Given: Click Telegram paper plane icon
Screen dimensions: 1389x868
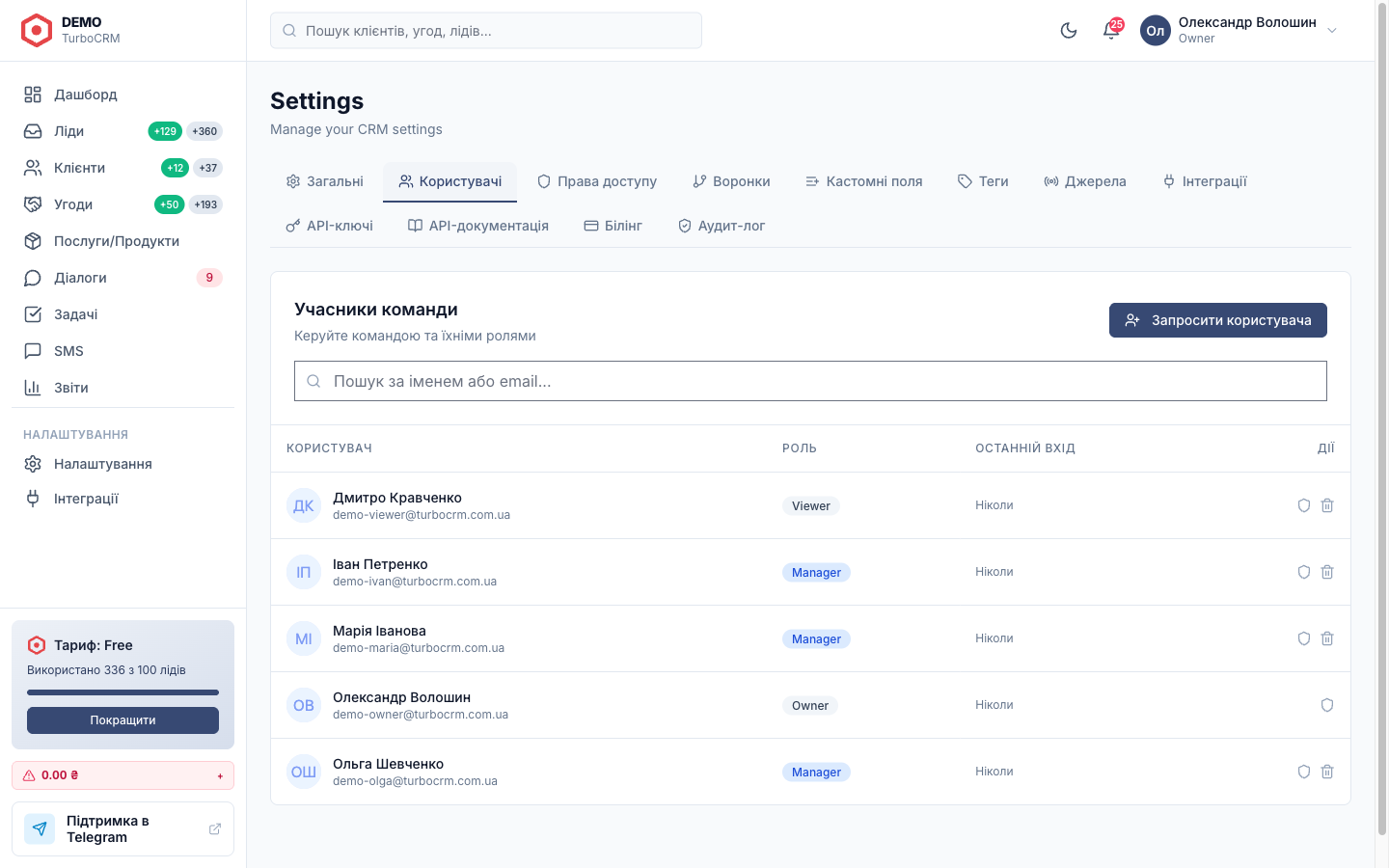Looking at the screenshot, I should pyautogui.click(x=40, y=828).
